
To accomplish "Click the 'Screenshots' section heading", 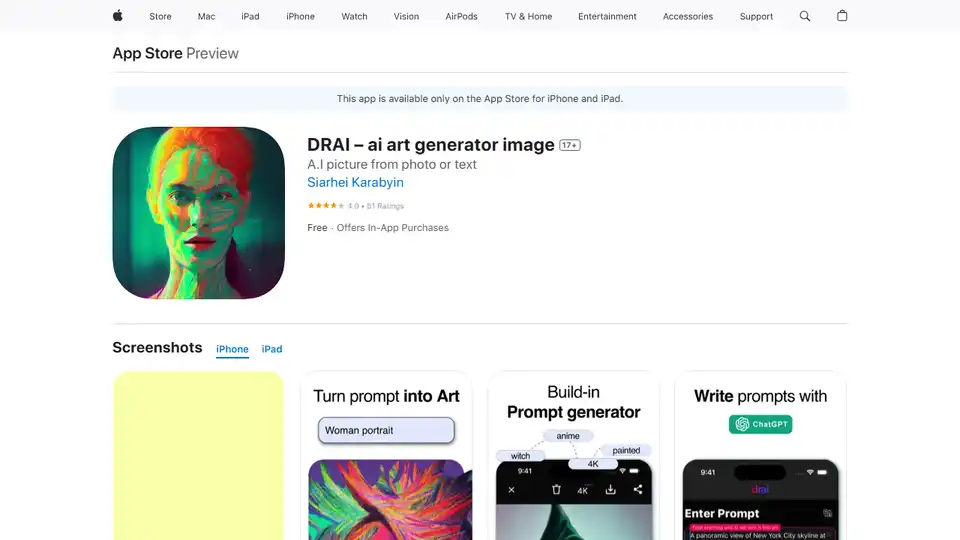I will coord(157,348).
